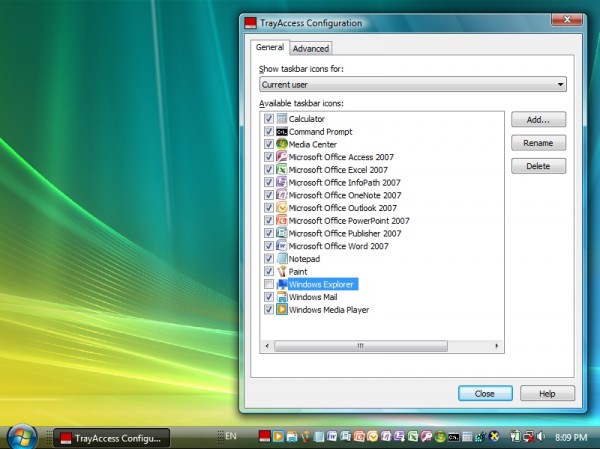Enable the Windows Explorer checkbox
The width and height of the screenshot is (600, 449).
click(268, 285)
